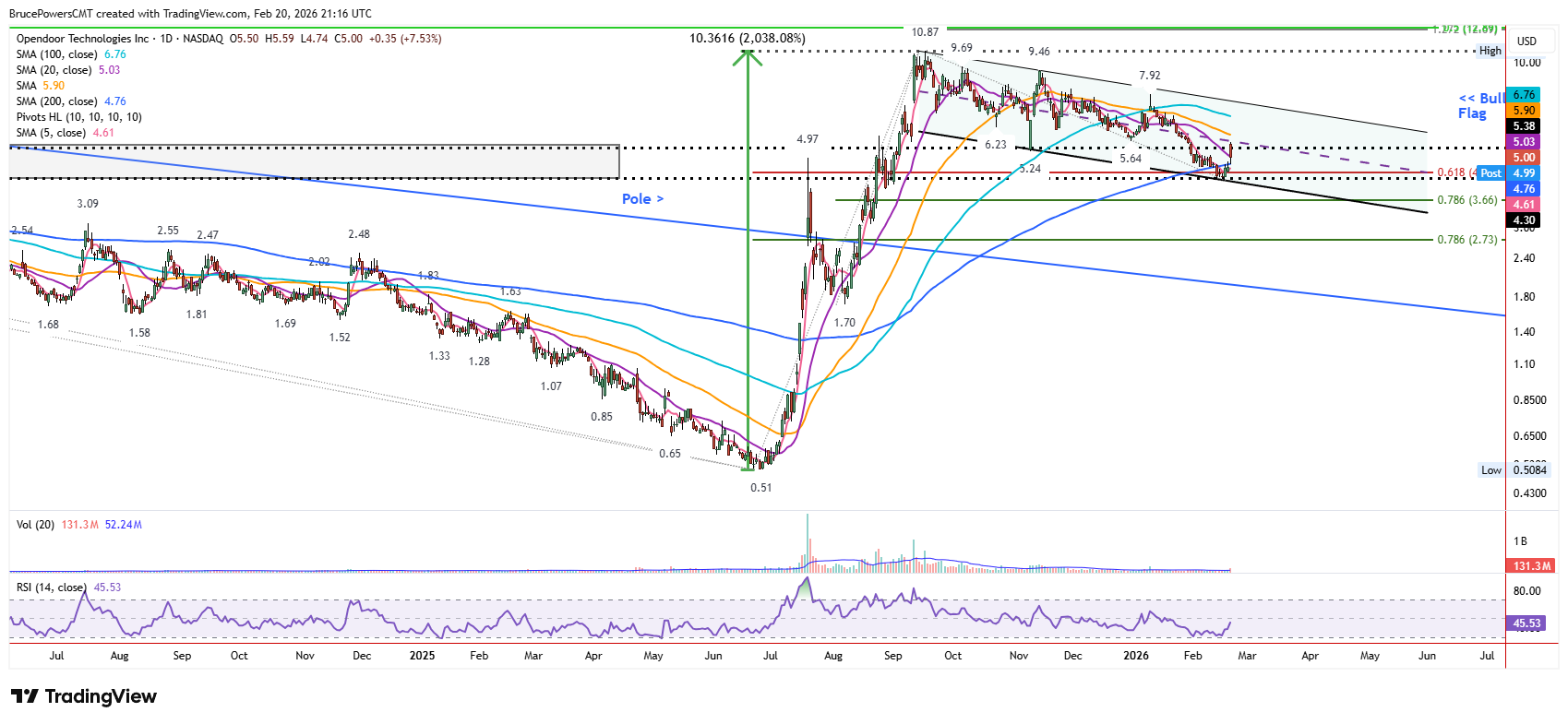Click the SMA (100, close) legend entry
The image size is (1568, 724).
pyautogui.click(x=71, y=54)
